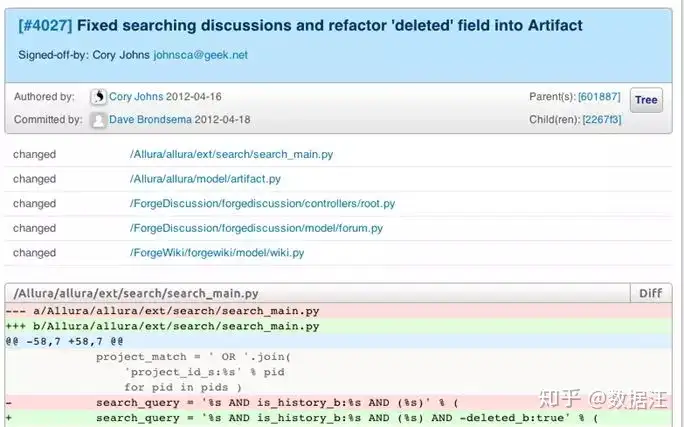This screenshot has height=427, width=684.
Task: Select the '--- a/Allura' removed file line
Action: tap(339, 311)
